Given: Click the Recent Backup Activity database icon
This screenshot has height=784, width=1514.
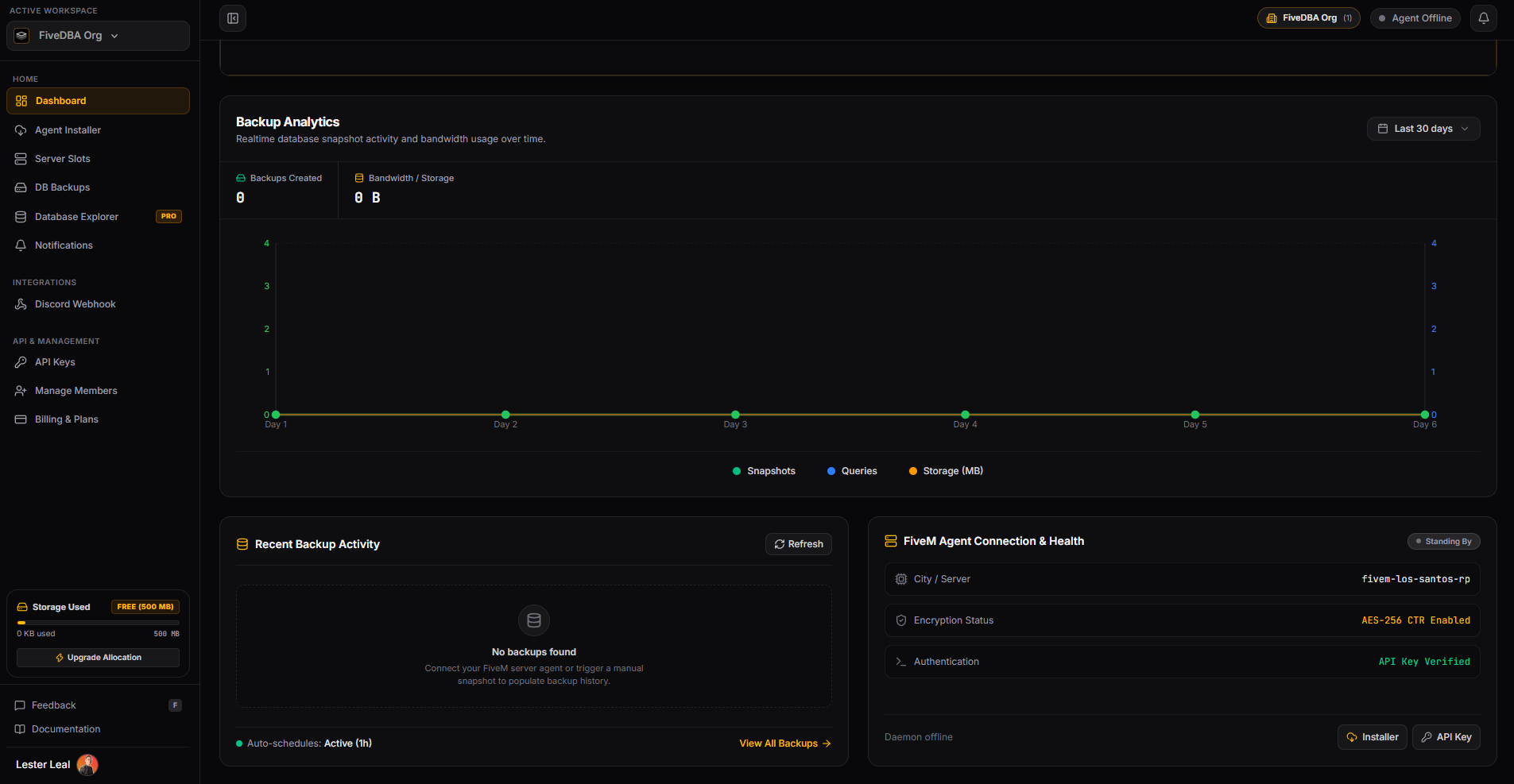Looking at the screenshot, I should tap(242, 544).
